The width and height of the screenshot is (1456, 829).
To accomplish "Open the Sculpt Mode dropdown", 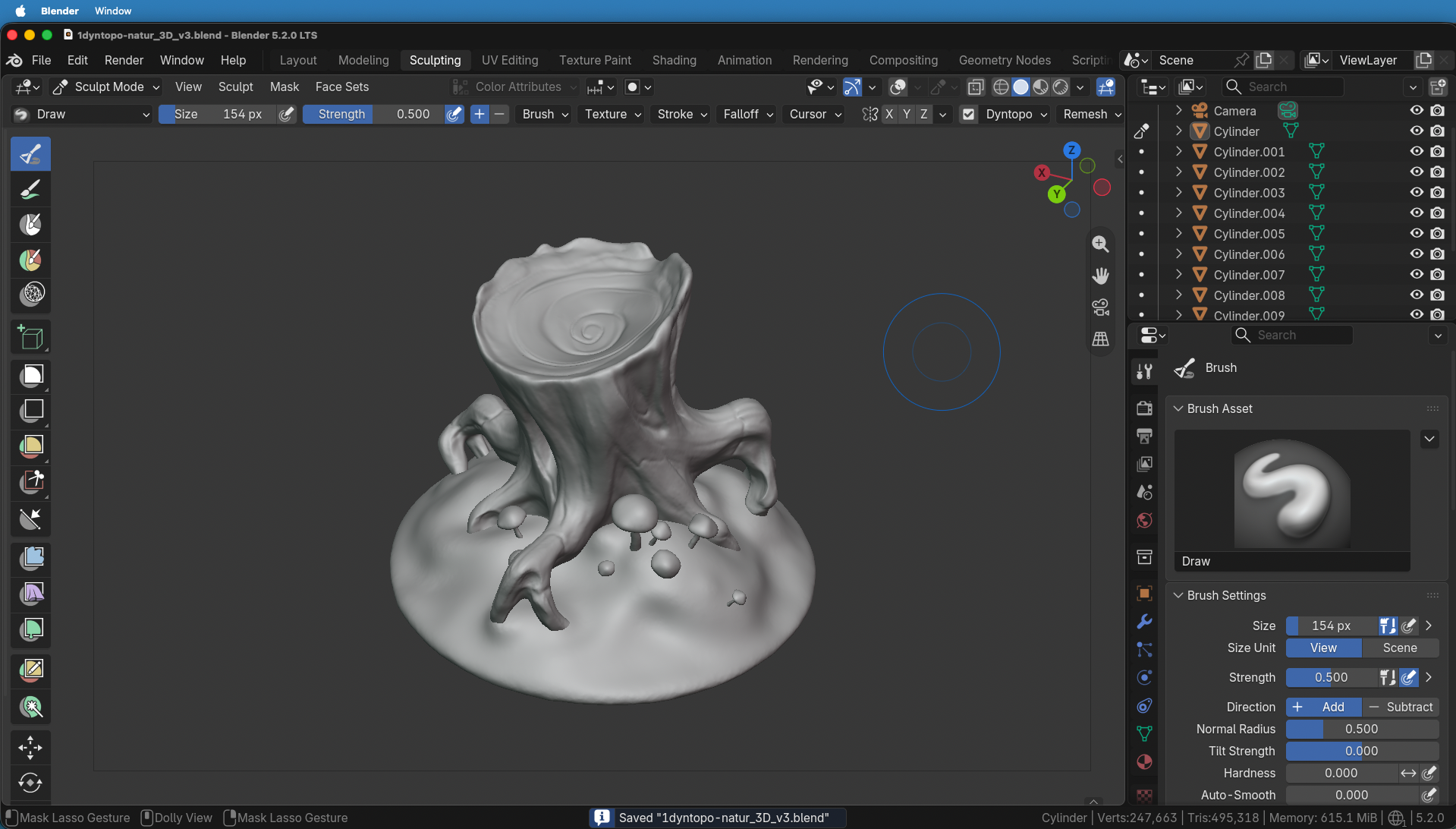I will pos(106,87).
